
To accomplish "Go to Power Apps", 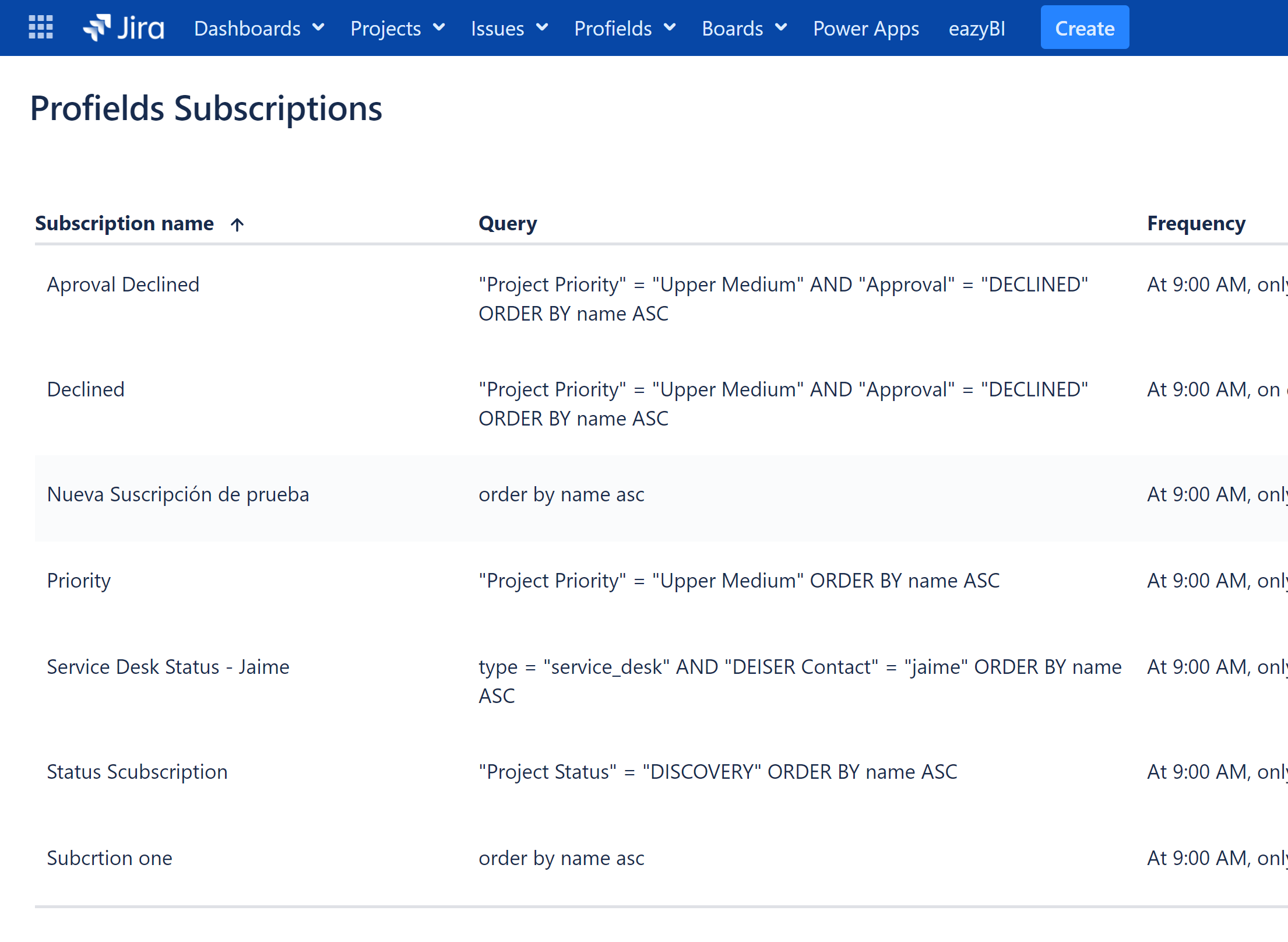I will point(866,28).
